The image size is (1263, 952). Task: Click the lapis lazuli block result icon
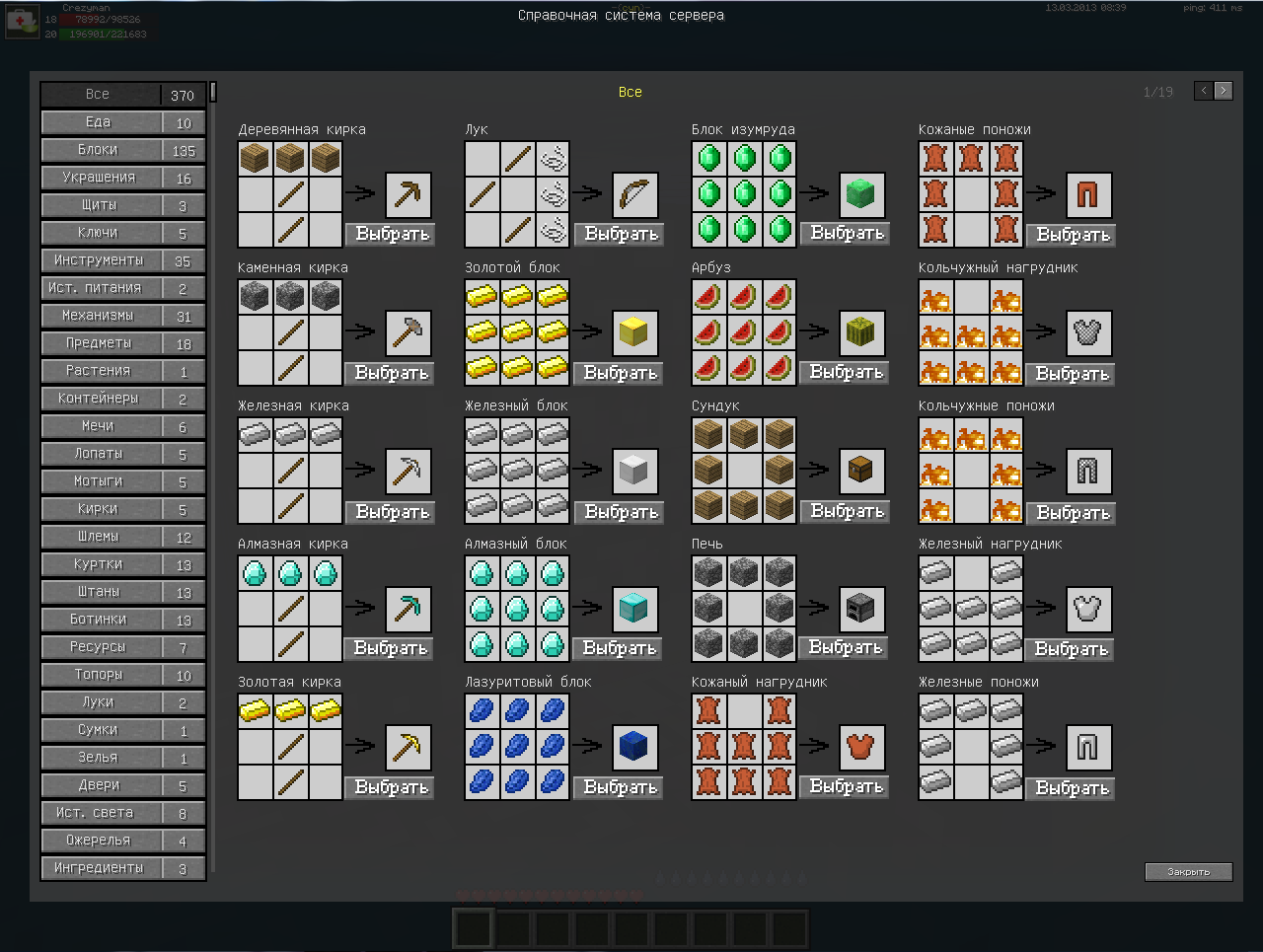[x=634, y=748]
